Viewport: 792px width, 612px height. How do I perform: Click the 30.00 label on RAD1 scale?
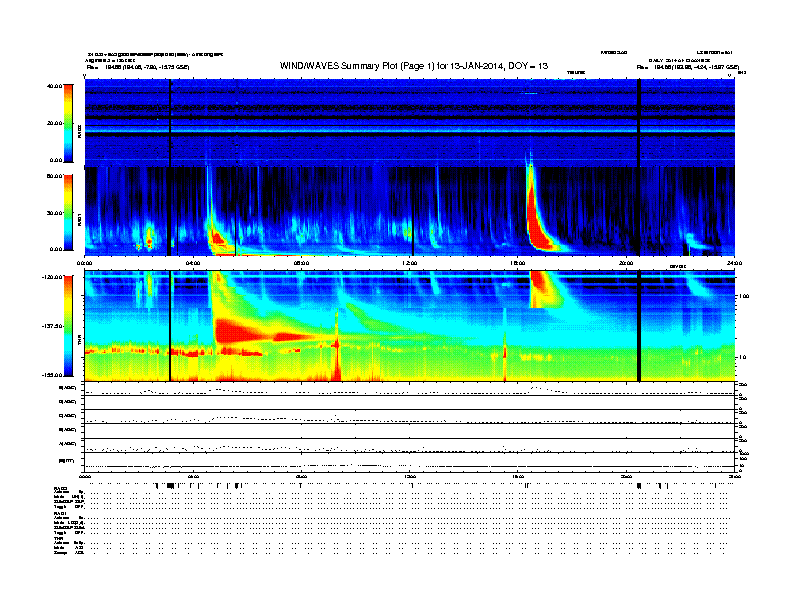(x=54, y=213)
